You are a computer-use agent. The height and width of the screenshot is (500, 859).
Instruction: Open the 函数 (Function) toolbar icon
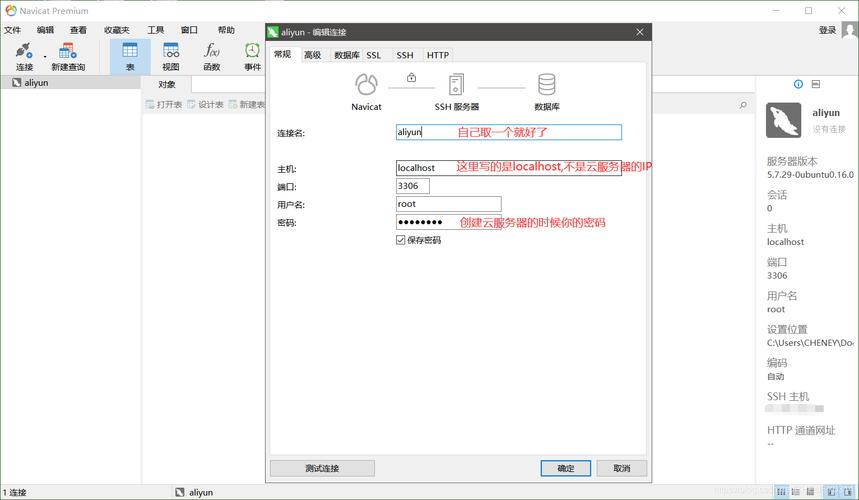[211, 56]
